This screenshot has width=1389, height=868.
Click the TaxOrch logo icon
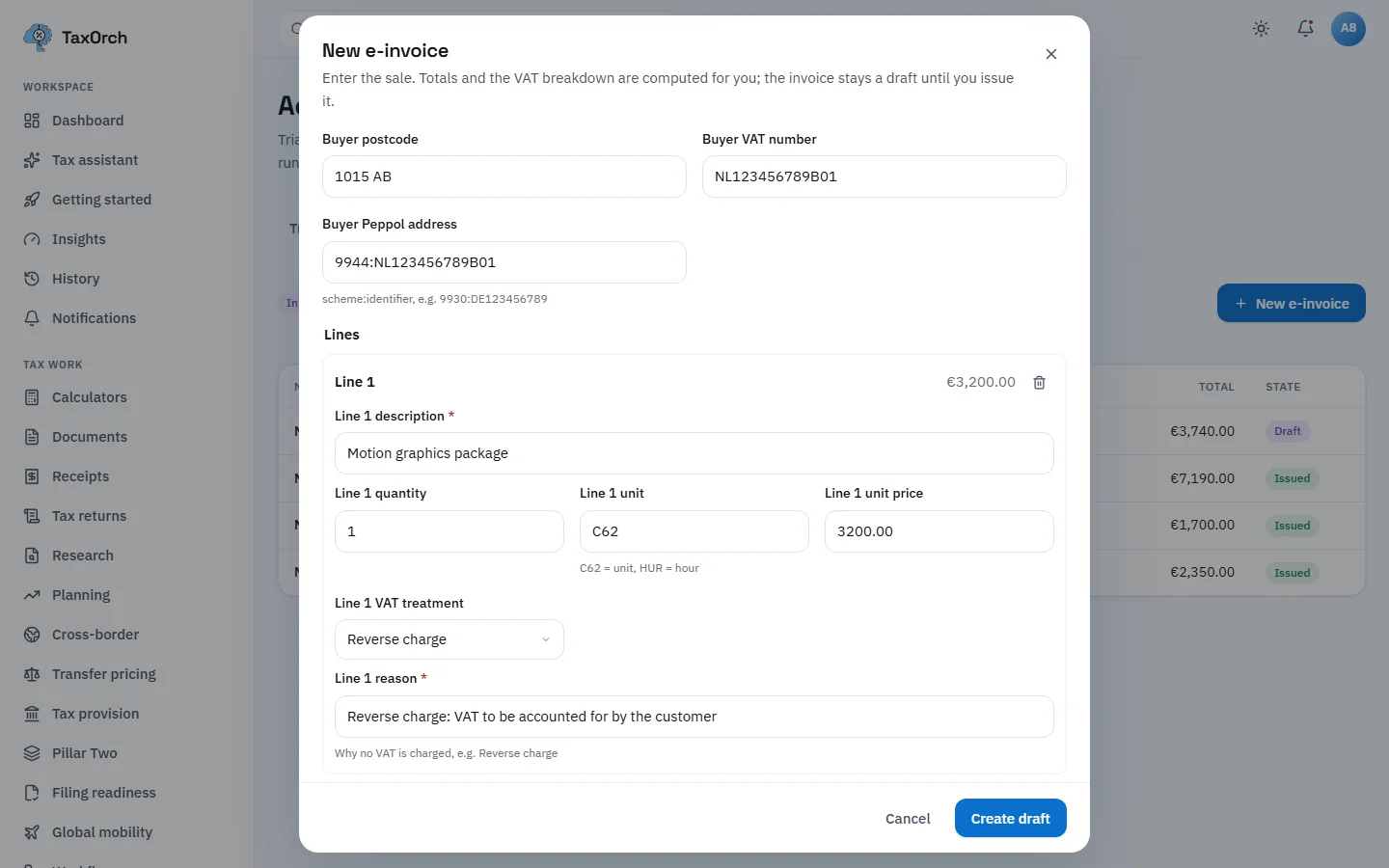(x=38, y=38)
